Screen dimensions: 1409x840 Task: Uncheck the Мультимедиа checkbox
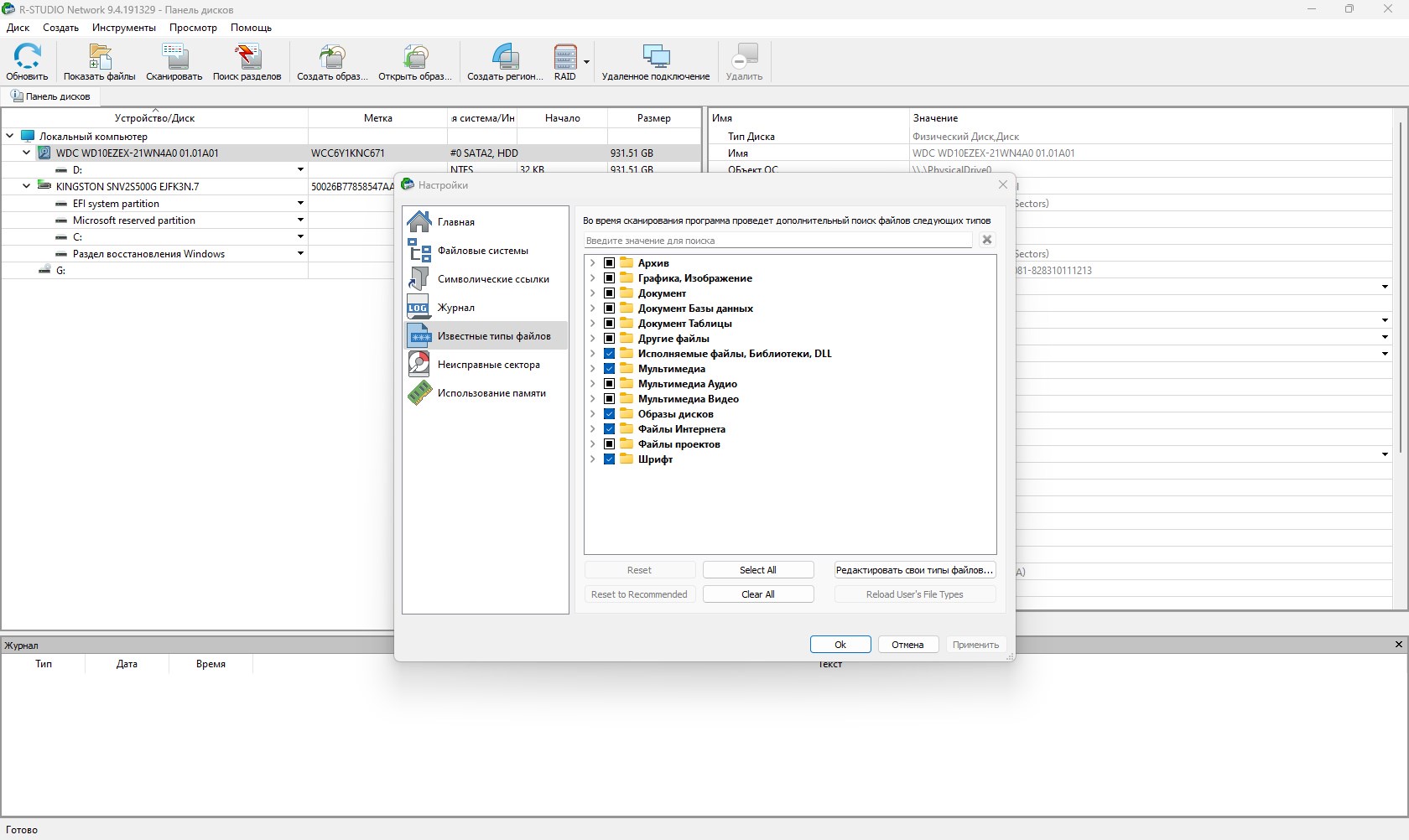(610, 369)
